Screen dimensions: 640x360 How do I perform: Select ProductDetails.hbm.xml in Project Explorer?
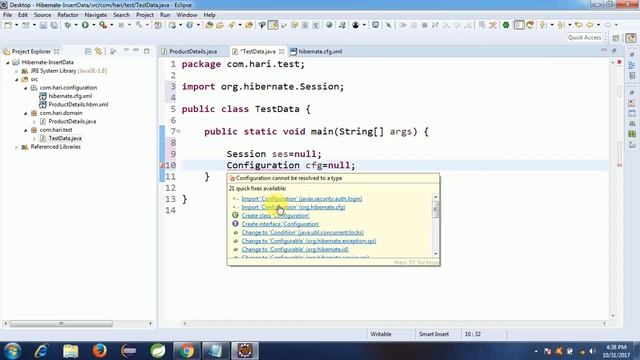(78, 104)
